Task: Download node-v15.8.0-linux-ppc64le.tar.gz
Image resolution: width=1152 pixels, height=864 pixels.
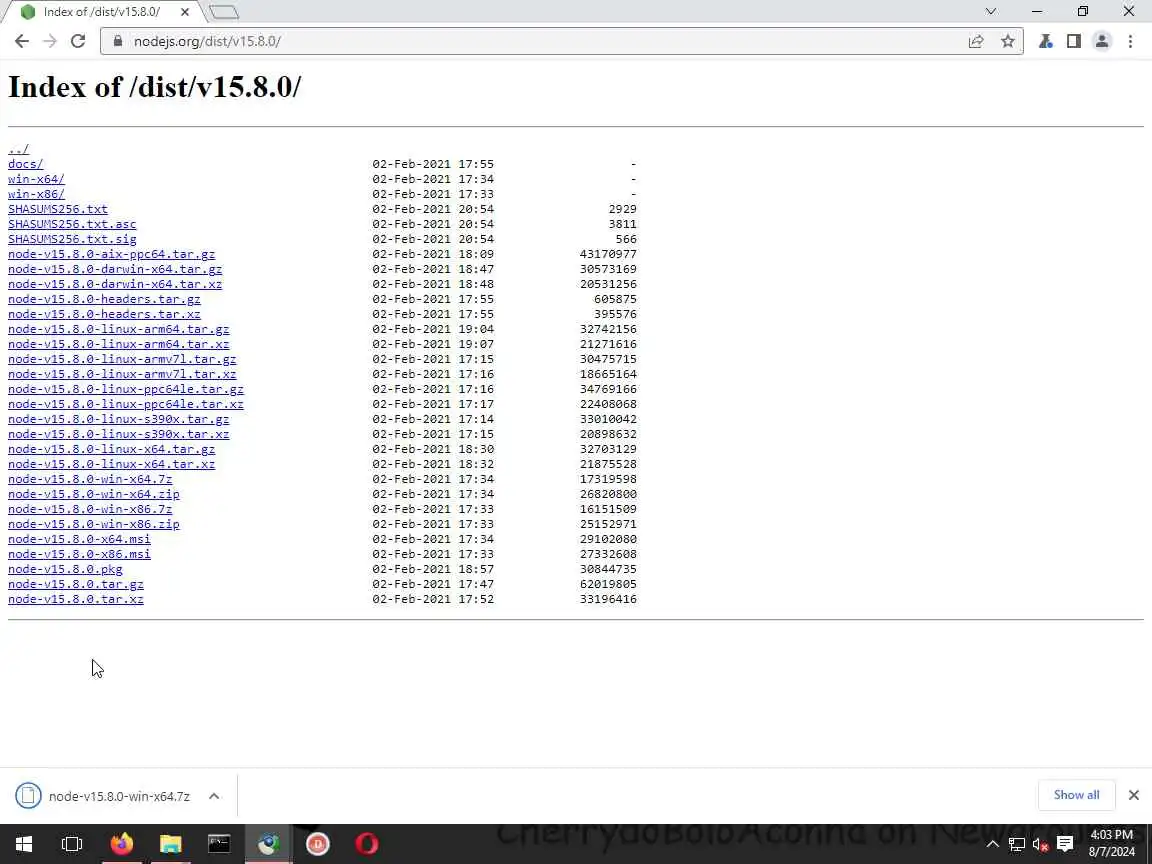Action: point(126,389)
